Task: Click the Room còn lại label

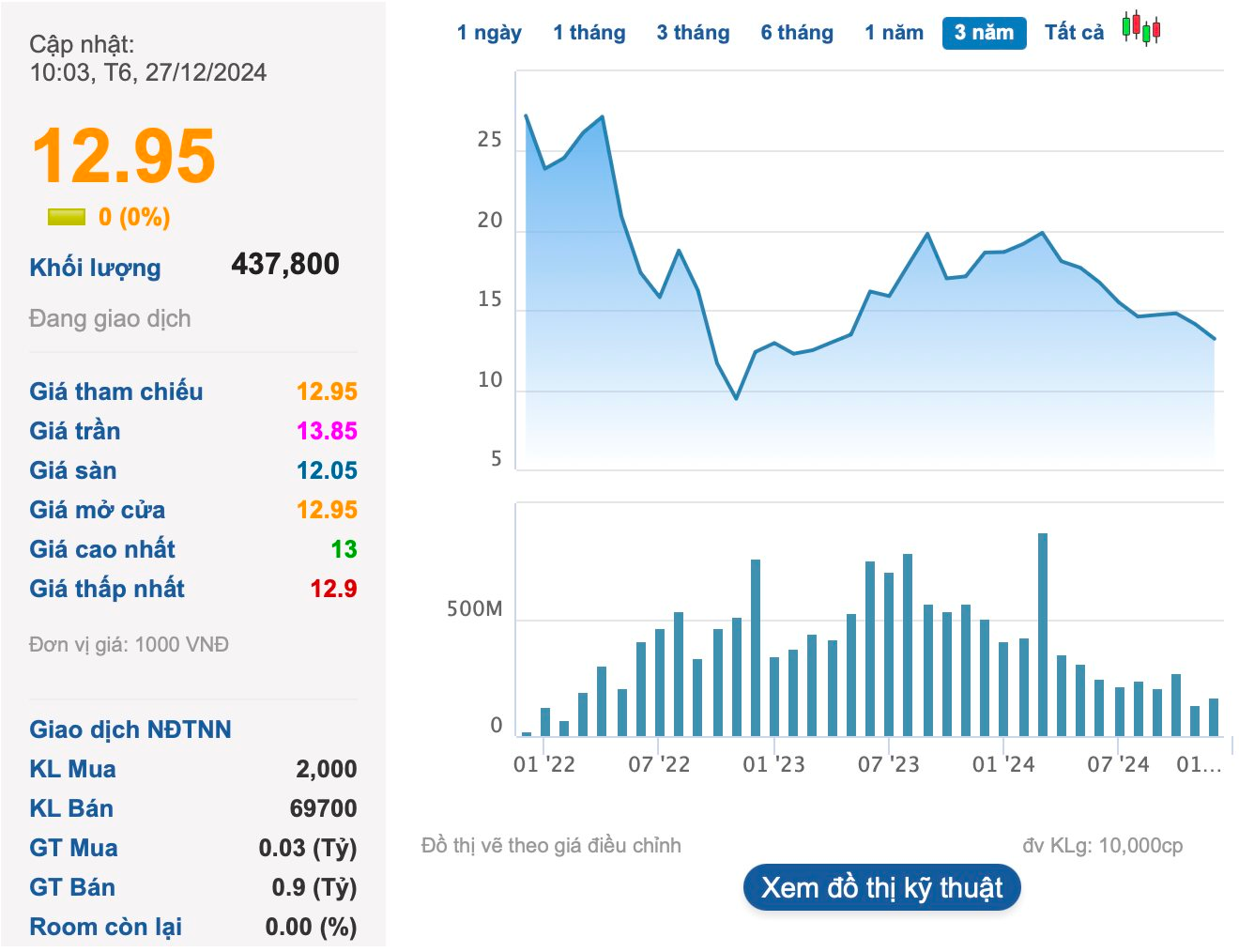Action: point(105,926)
